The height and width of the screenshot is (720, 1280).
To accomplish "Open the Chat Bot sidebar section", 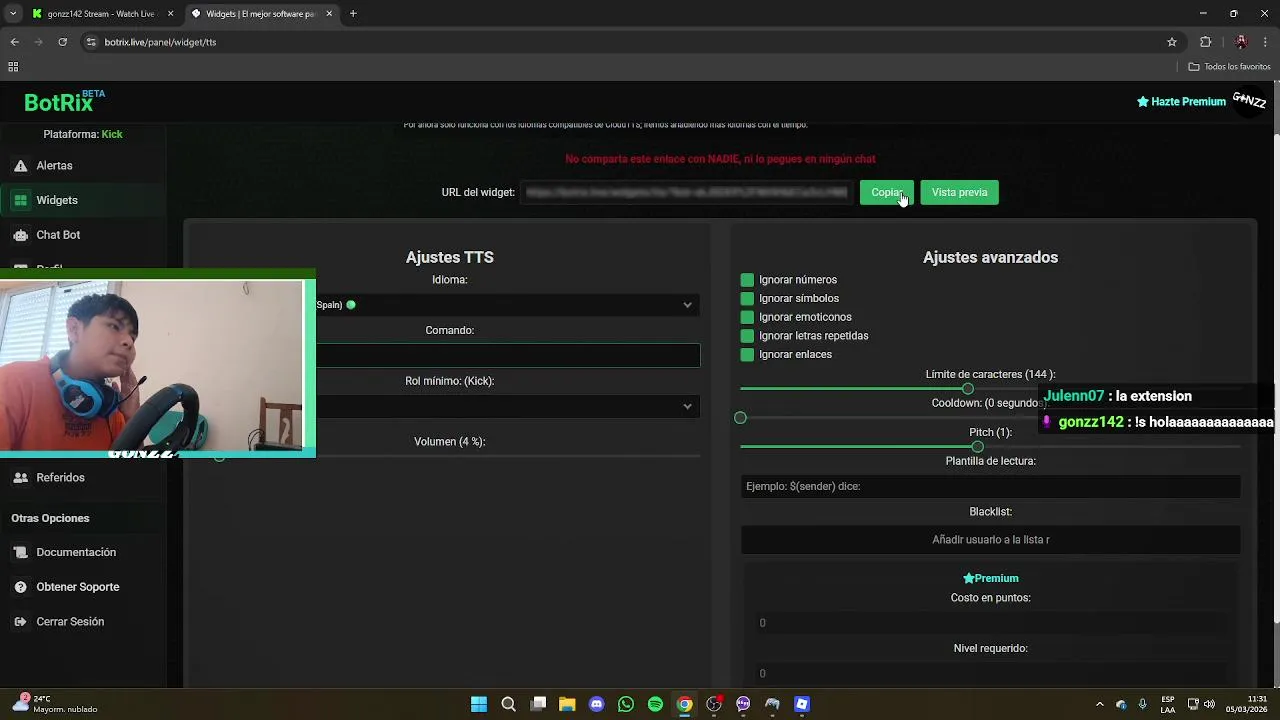I will (x=58, y=235).
